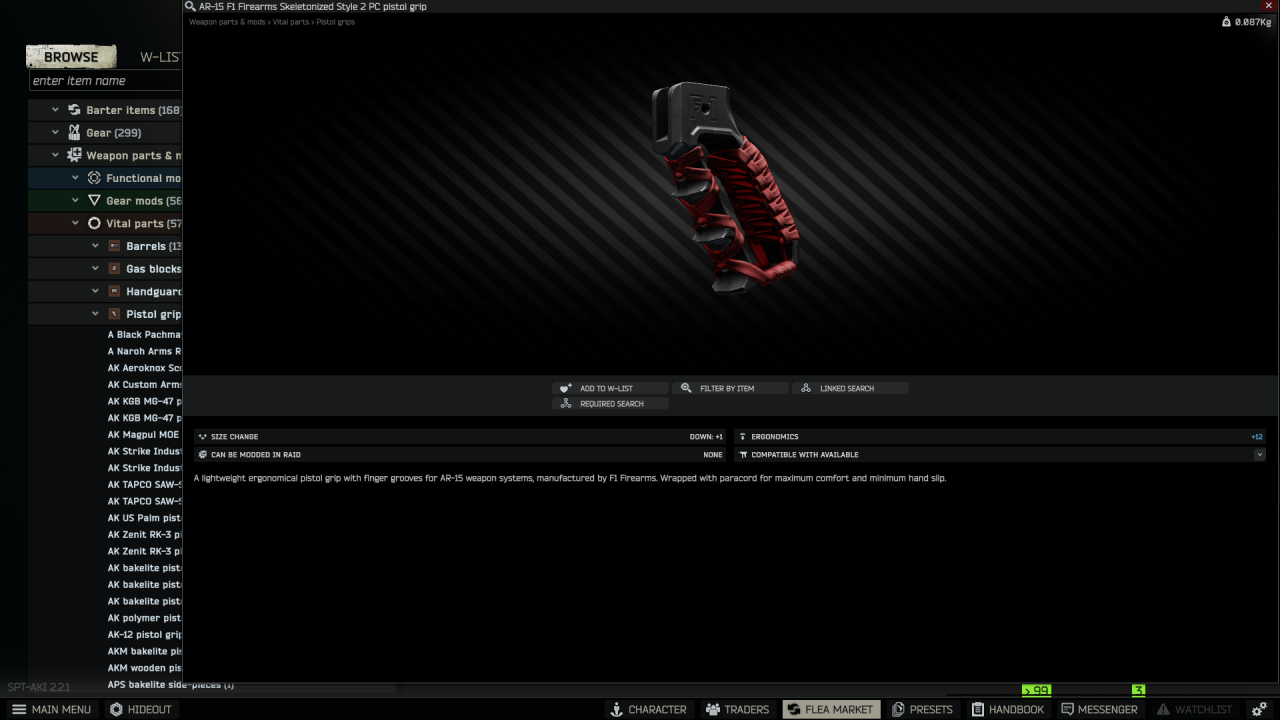This screenshot has height=720, width=1280.
Task: Click the Ergonomics stat icon
Action: pos(743,437)
